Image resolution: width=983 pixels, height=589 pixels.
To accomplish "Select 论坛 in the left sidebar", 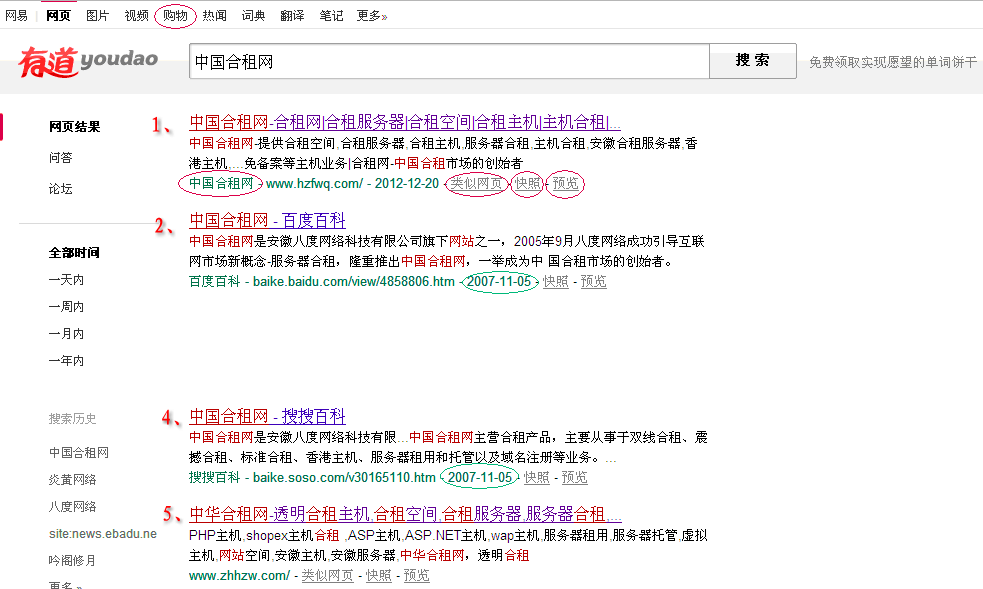I will tap(61, 189).
